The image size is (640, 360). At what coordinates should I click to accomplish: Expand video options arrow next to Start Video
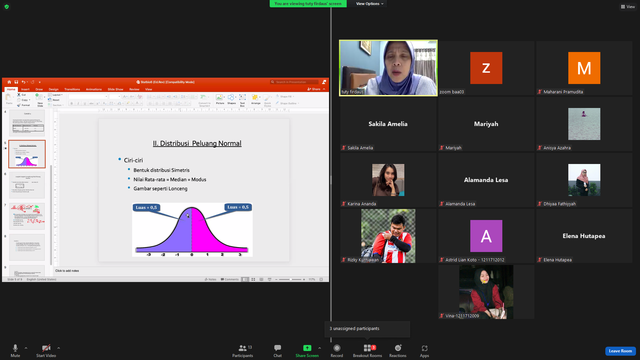click(58, 348)
